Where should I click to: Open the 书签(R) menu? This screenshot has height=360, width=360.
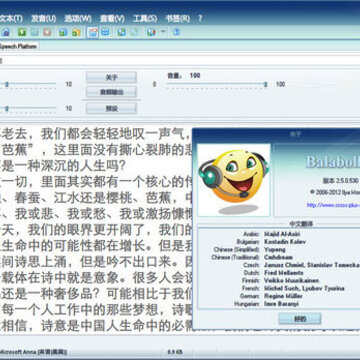point(178,18)
